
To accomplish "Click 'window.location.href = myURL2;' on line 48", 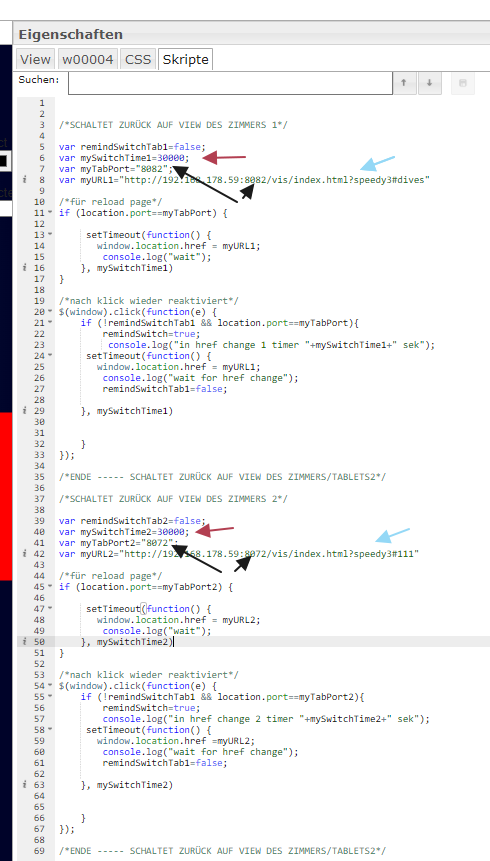I will point(179,619).
